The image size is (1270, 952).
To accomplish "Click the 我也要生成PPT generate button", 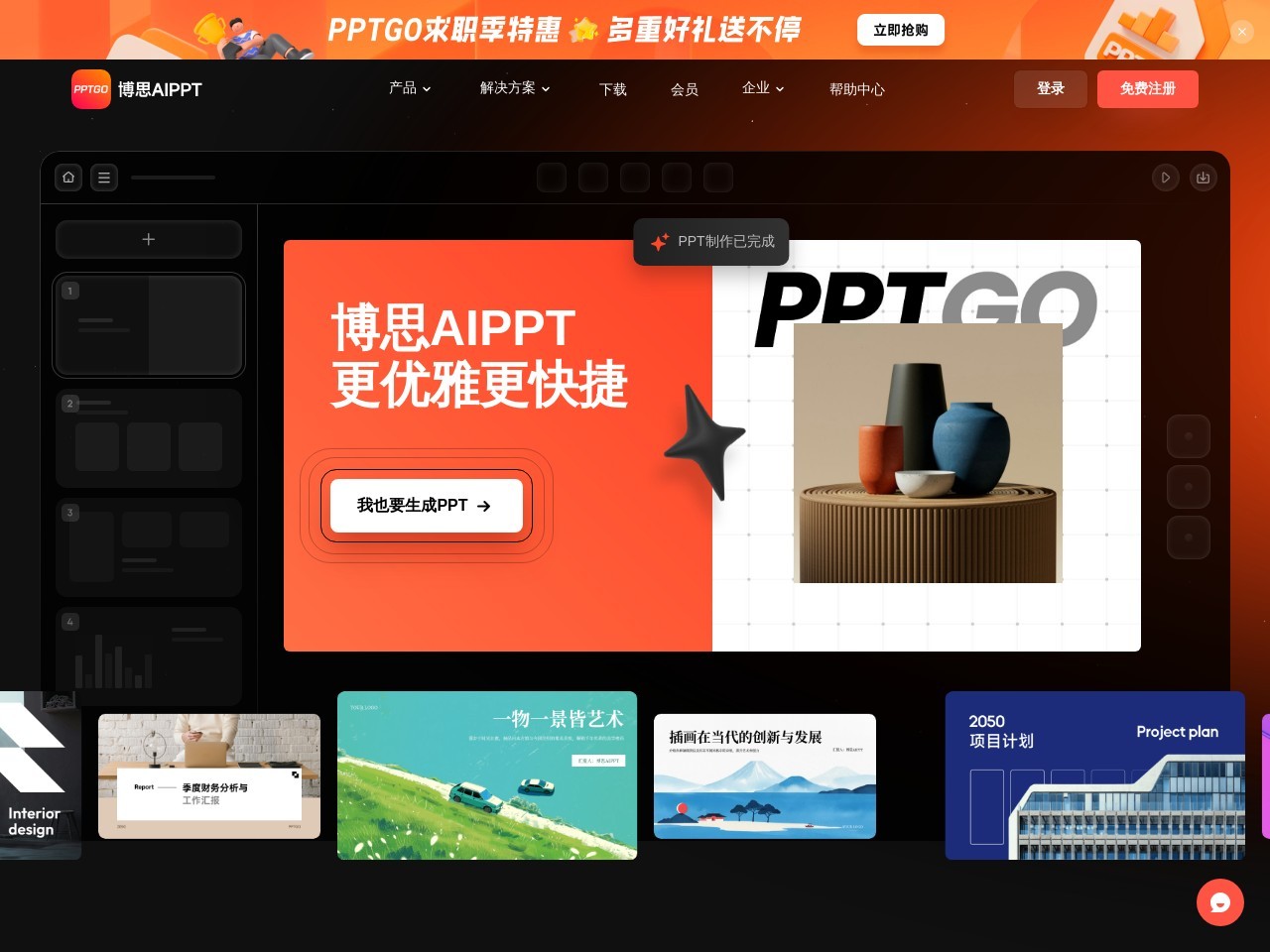I will 425,506.
